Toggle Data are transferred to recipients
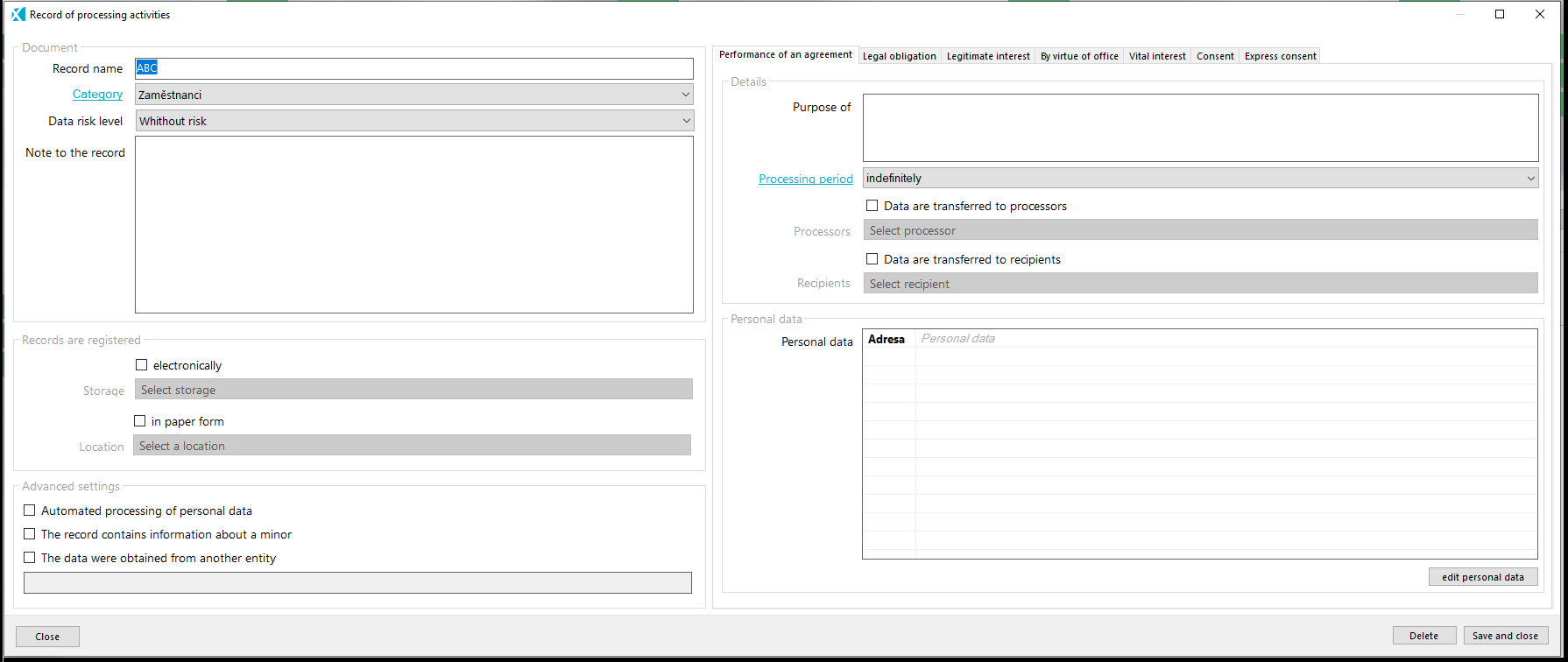Image resolution: width=1568 pixels, height=662 pixels. coord(872,259)
